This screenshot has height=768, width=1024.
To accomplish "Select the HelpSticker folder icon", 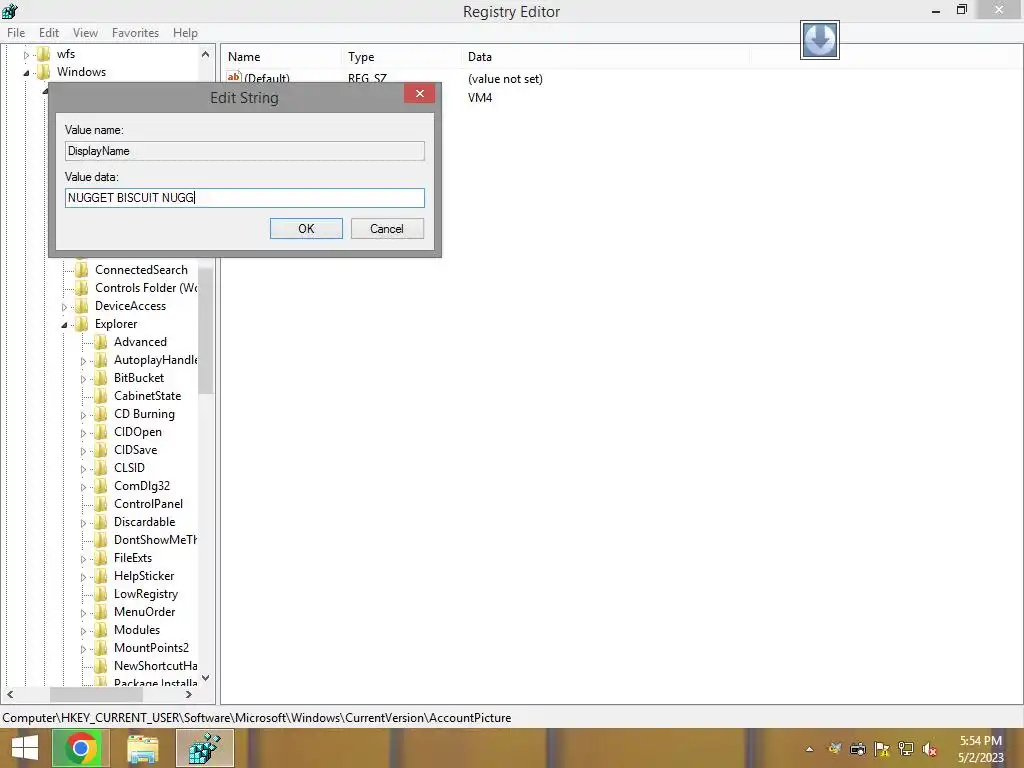I will tap(101, 576).
